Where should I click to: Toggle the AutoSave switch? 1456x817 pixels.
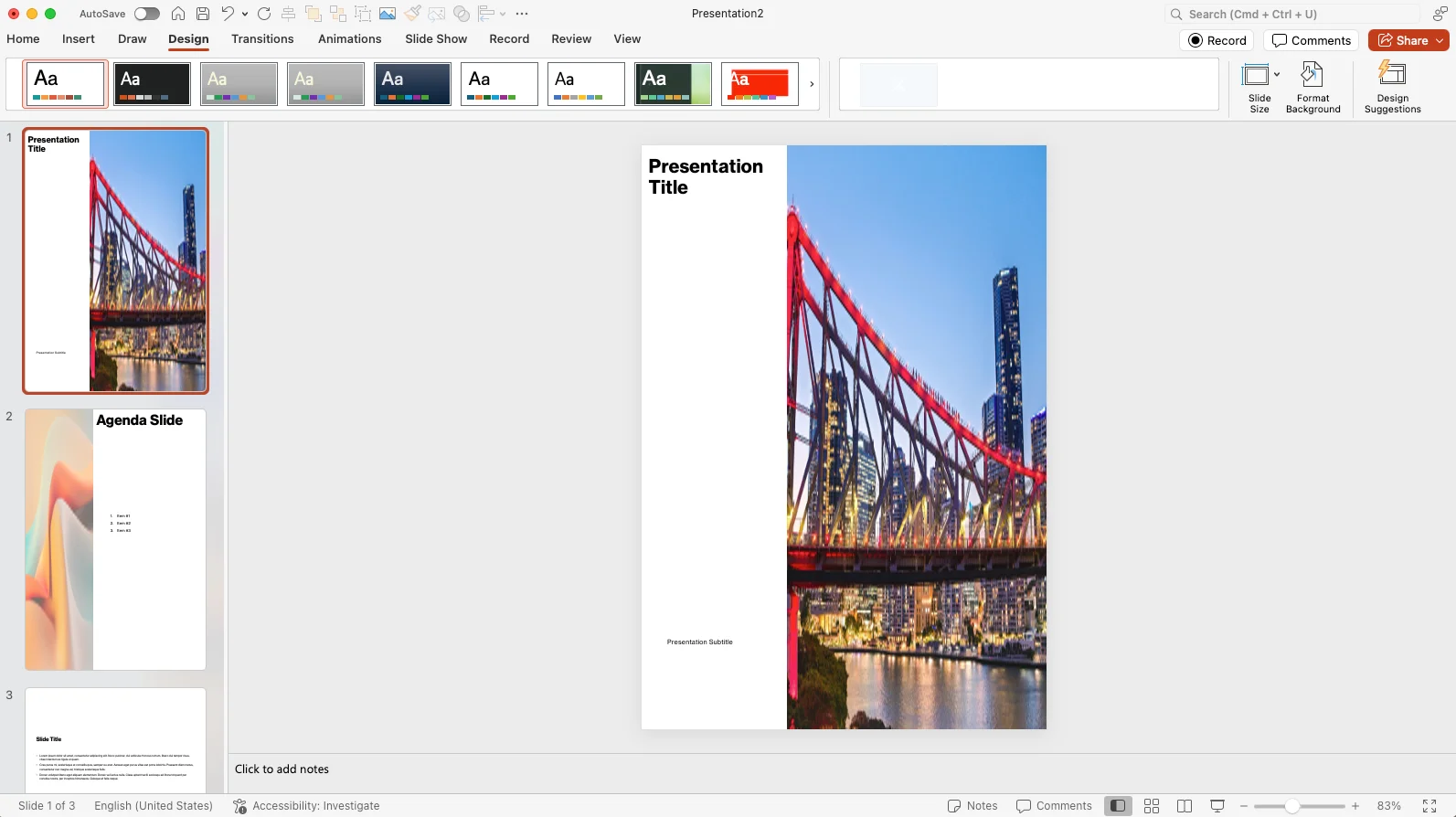(146, 14)
